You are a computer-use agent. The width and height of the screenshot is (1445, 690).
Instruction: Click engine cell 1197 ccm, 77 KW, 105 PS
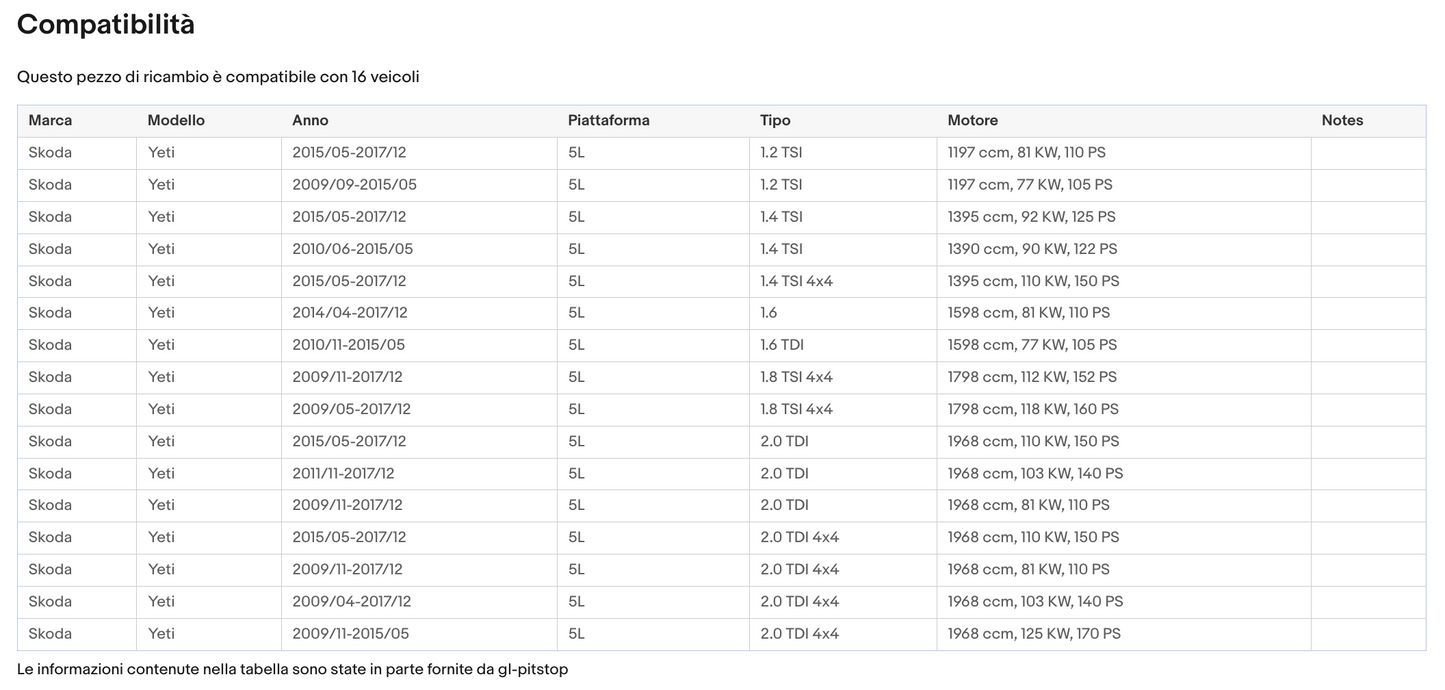tap(1030, 185)
